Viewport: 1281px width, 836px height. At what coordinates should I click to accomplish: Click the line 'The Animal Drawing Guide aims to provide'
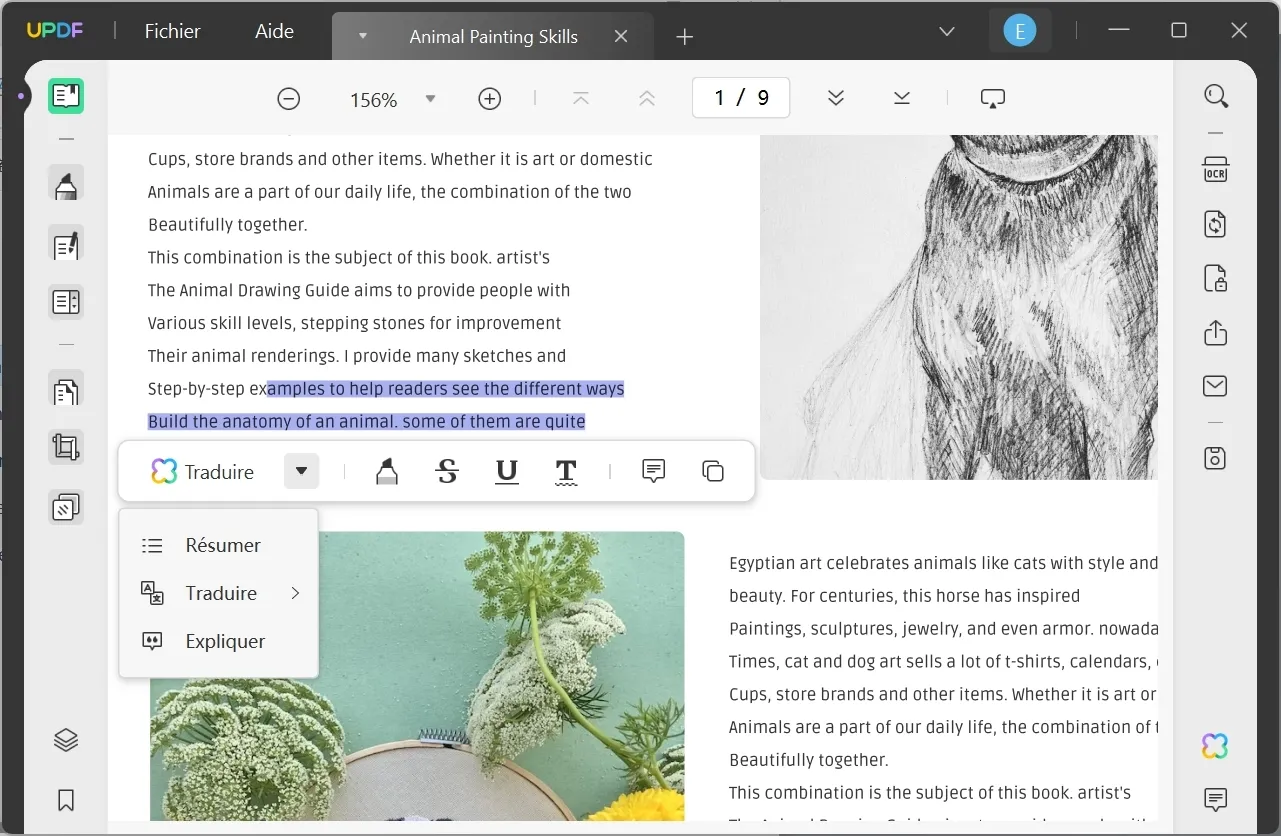[x=359, y=290]
